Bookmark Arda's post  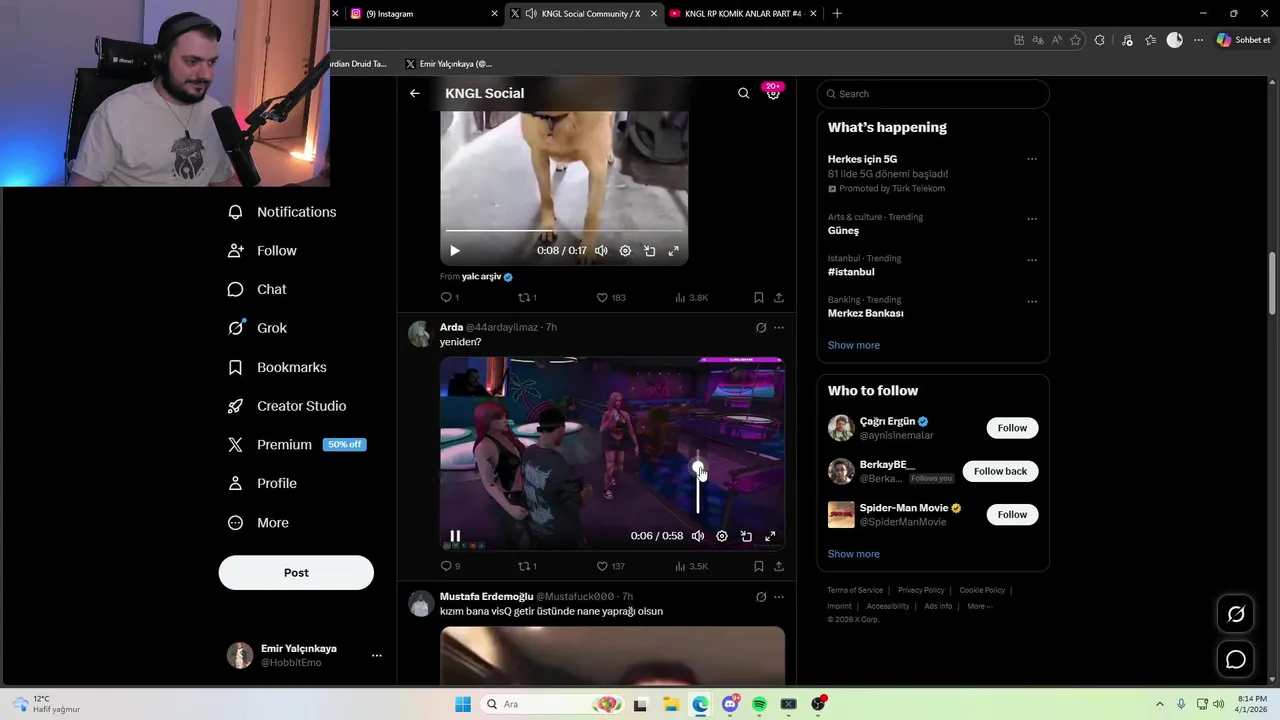point(758,566)
